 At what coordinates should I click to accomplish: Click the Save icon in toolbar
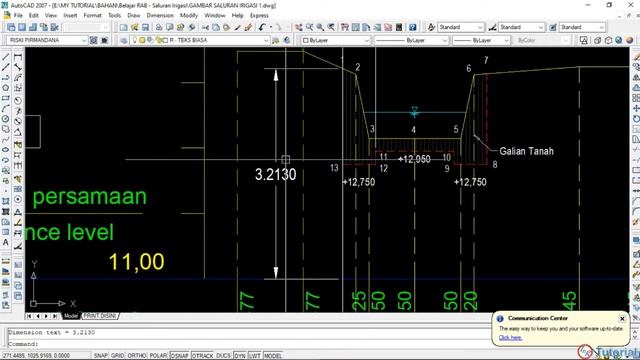tap(145, 27)
